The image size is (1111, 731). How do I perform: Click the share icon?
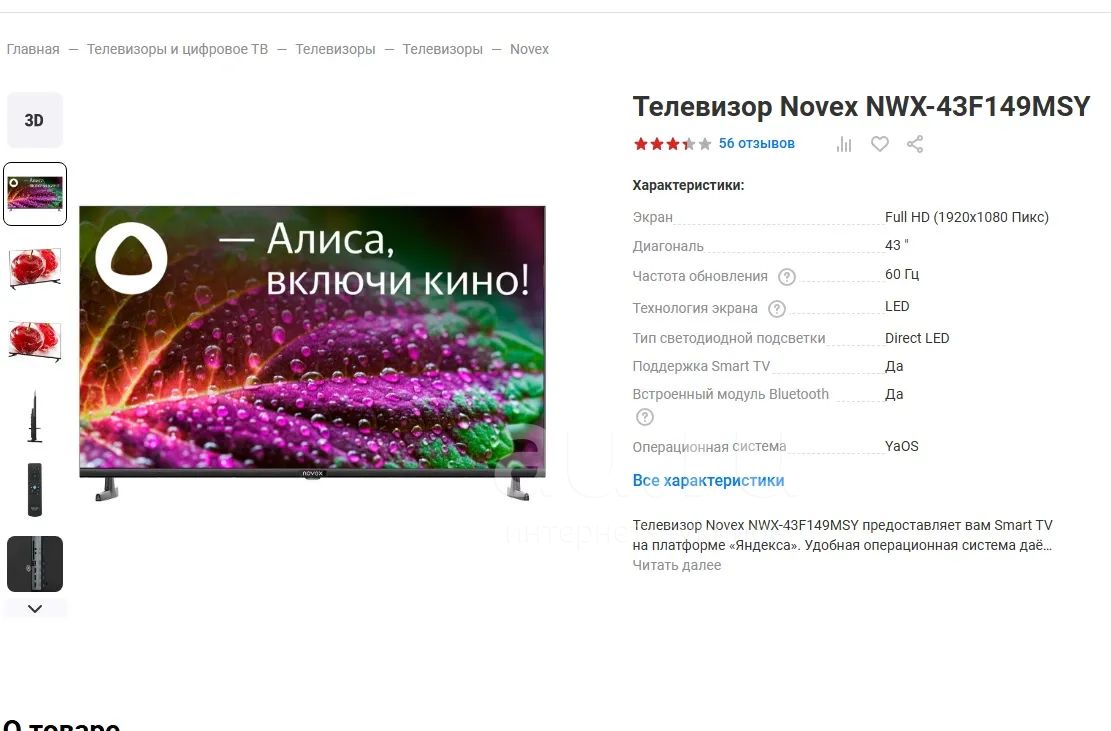[914, 144]
